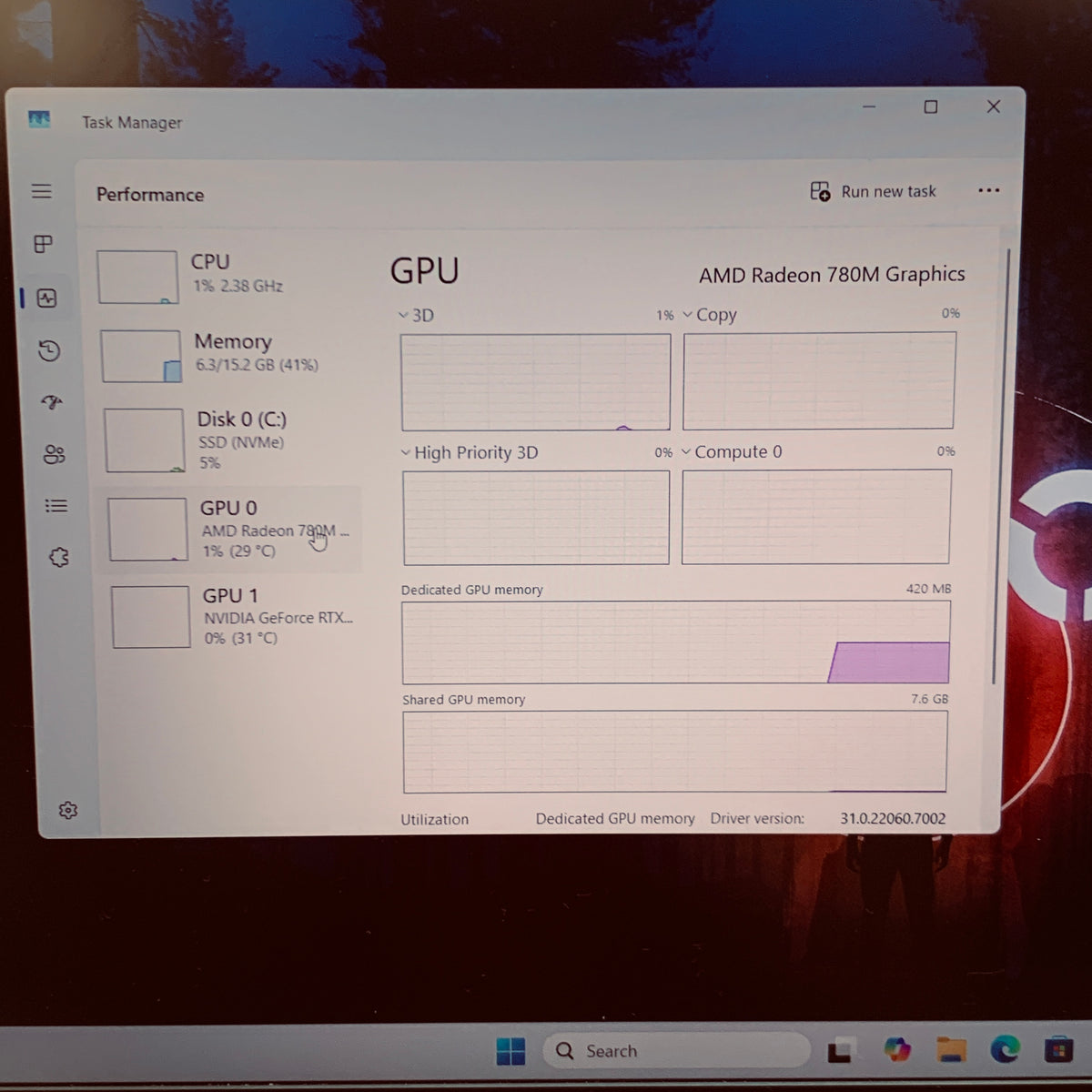
Task: Click the Shared GPU memory graph
Action: (x=675, y=752)
